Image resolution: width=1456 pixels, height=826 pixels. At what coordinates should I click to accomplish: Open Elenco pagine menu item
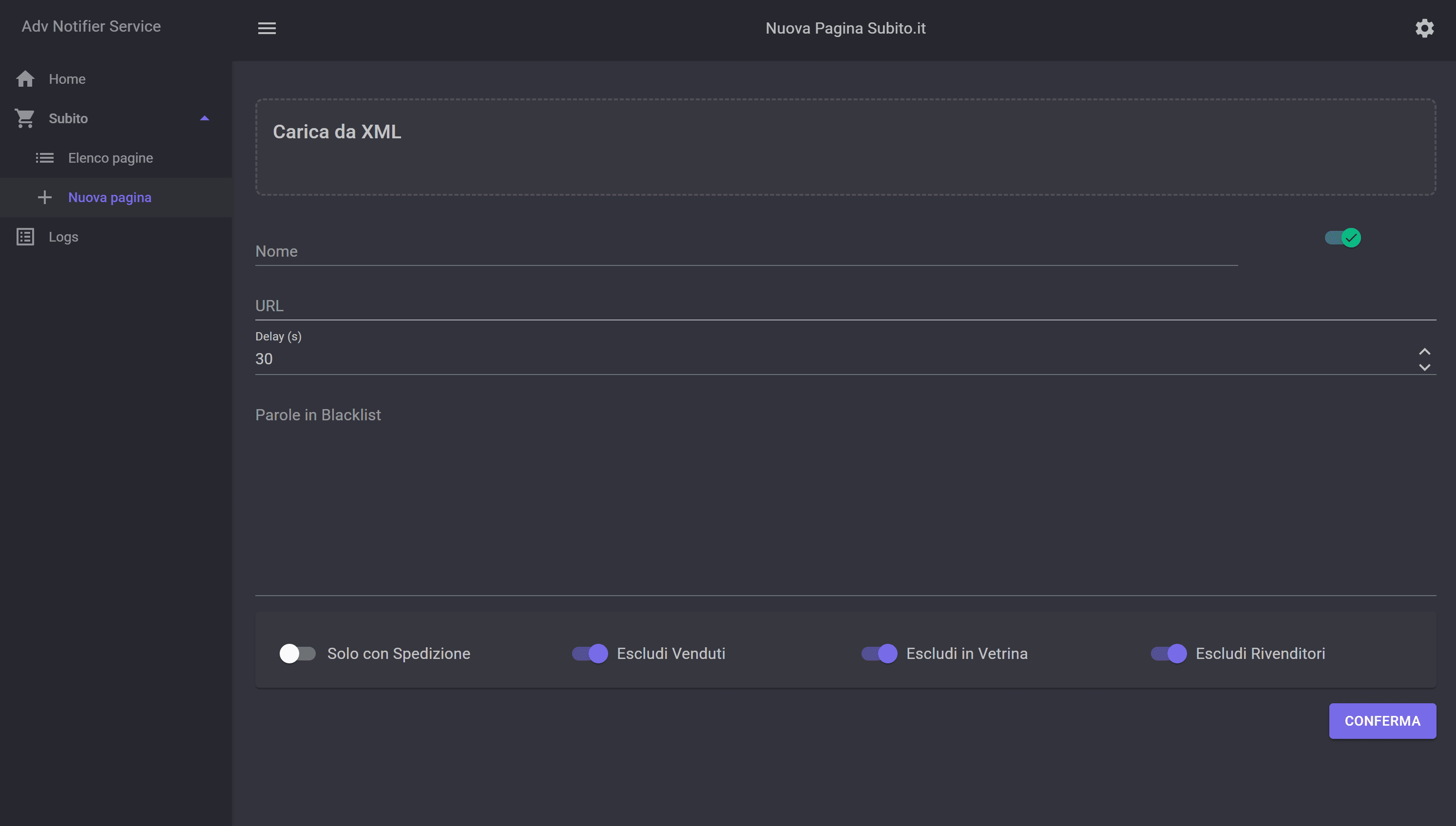(x=111, y=158)
